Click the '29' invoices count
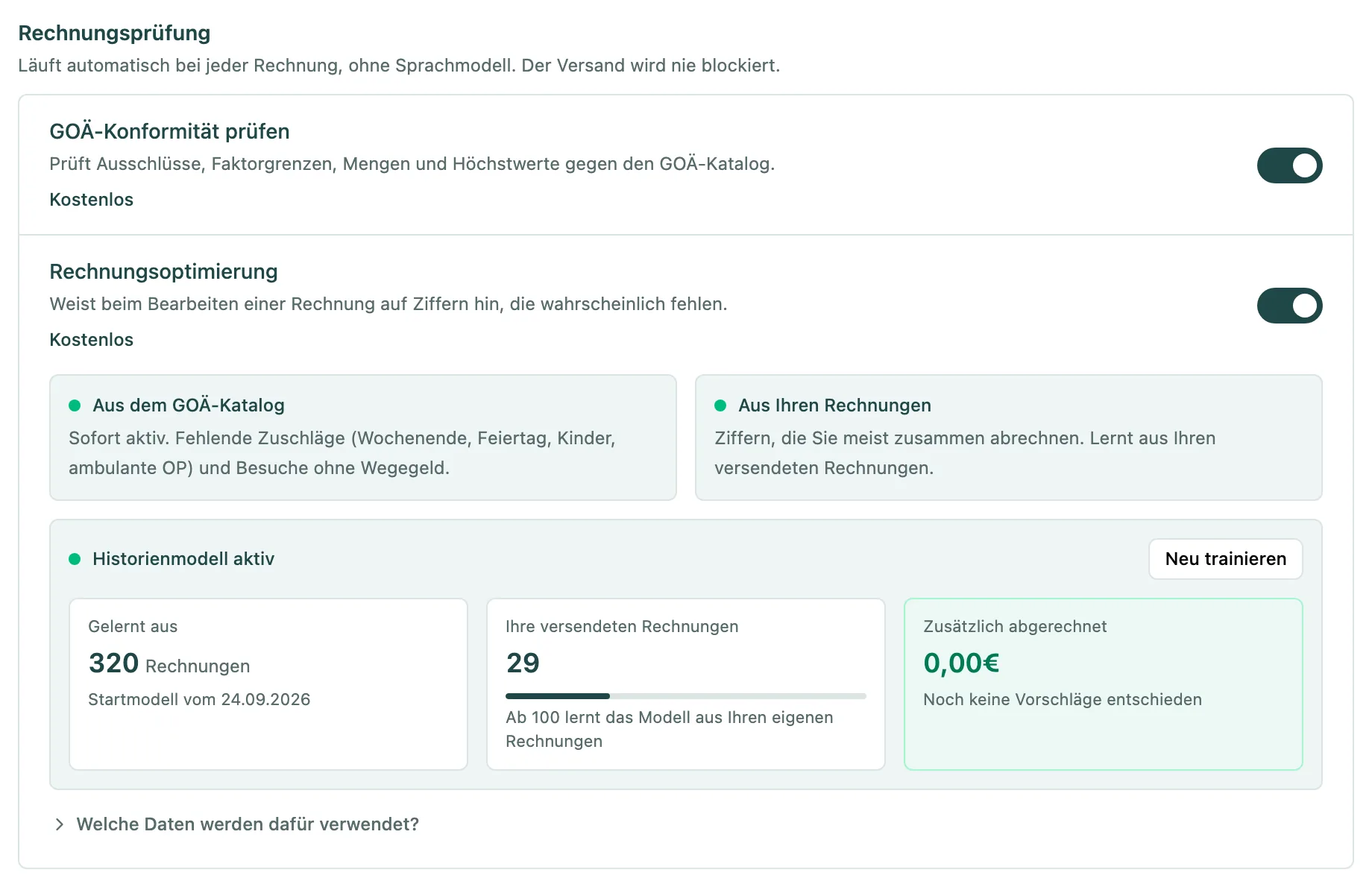1372x887 pixels. (523, 663)
